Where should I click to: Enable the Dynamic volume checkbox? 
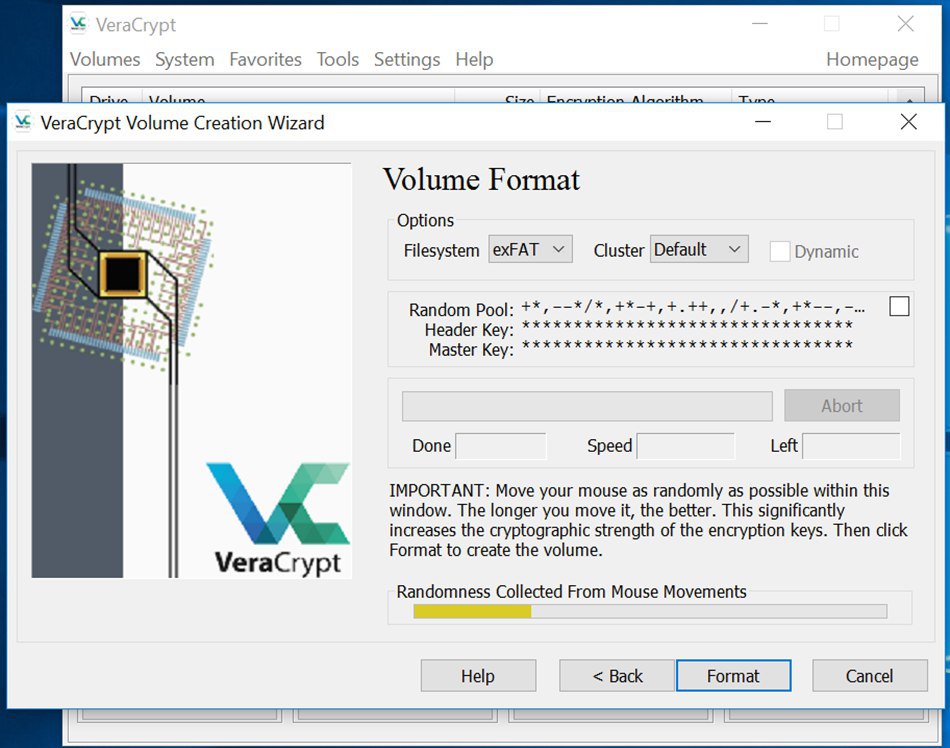click(x=780, y=252)
